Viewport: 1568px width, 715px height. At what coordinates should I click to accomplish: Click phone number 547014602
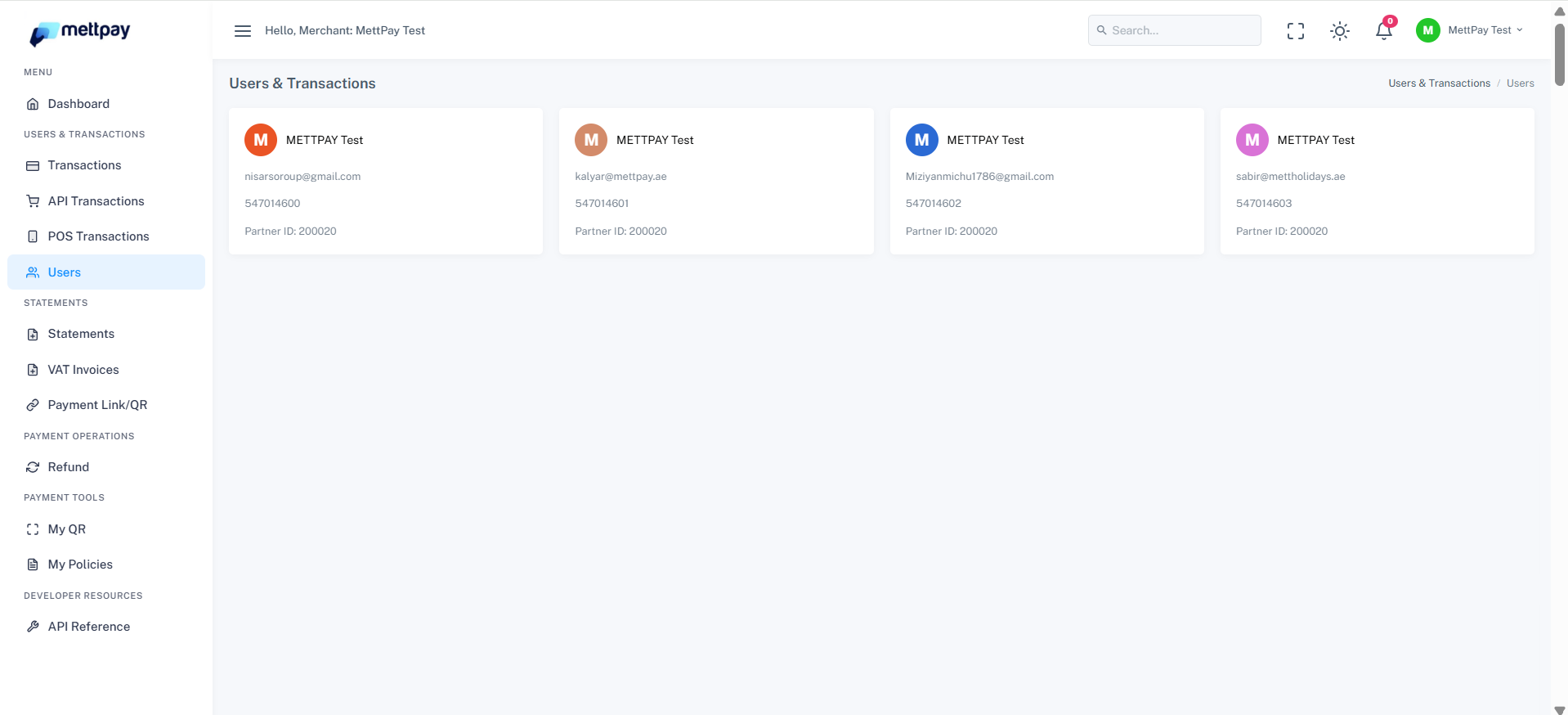pos(934,204)
